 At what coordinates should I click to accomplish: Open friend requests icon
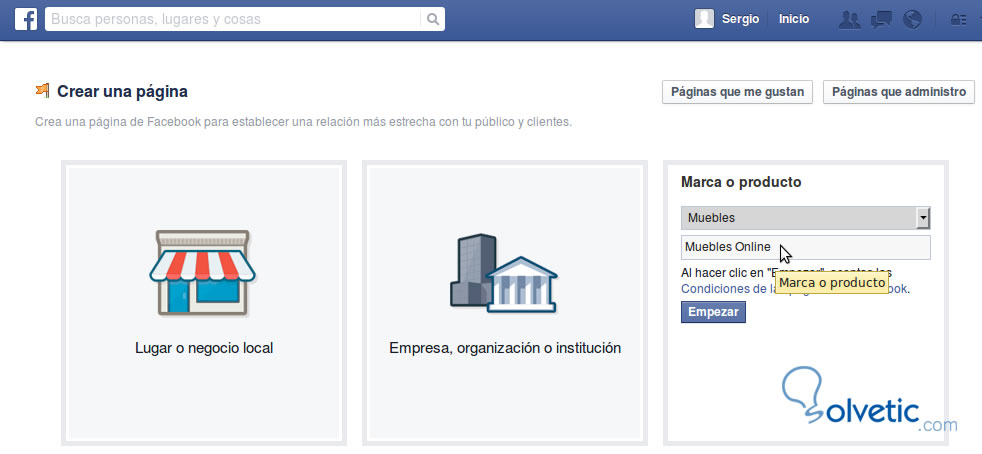[x=849, y=20]
